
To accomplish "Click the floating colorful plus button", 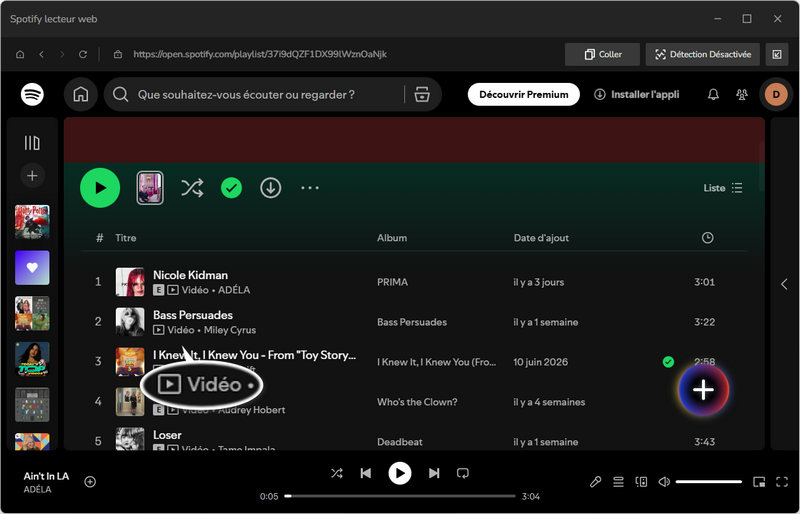I will pos(704,390).
